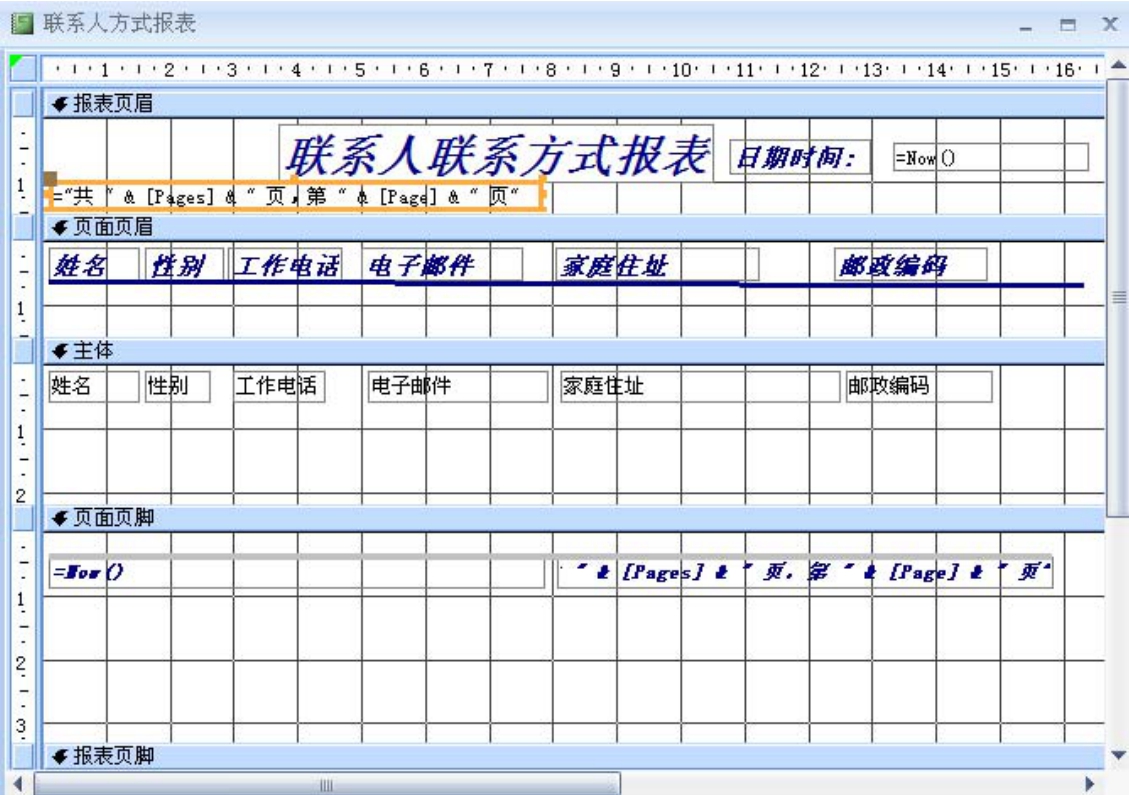Click the horizontal scrollbar thumb

pos(326,784)
